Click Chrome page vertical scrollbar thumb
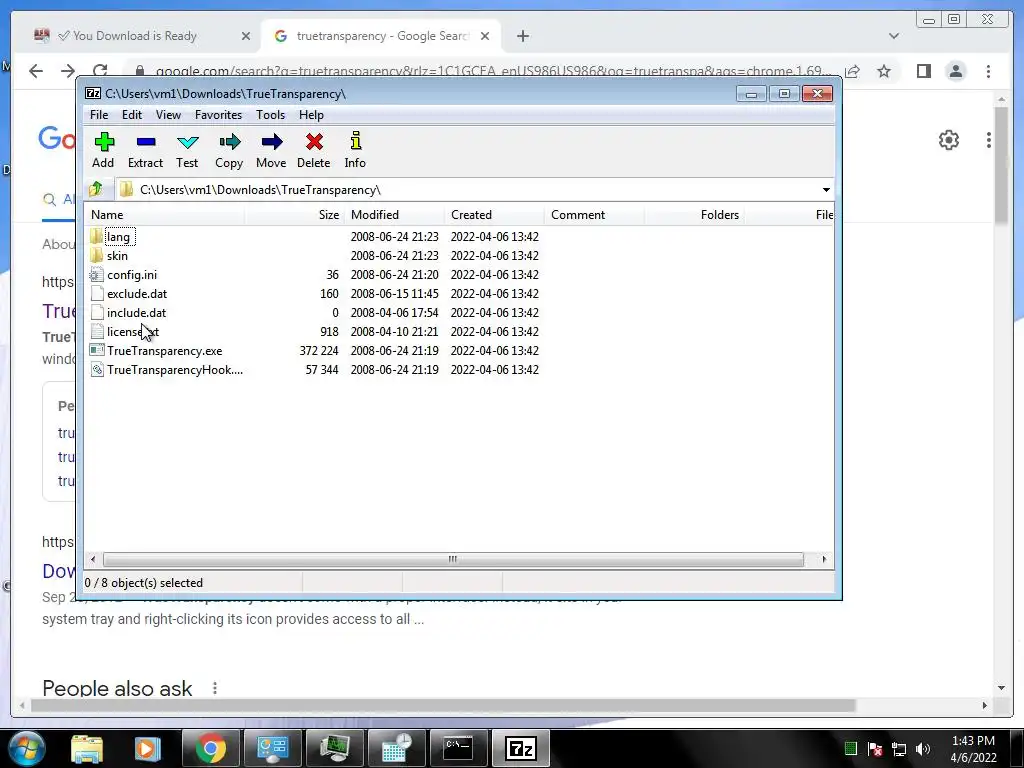Viewport: 1024px width, 768px height. coord(1002,166)
